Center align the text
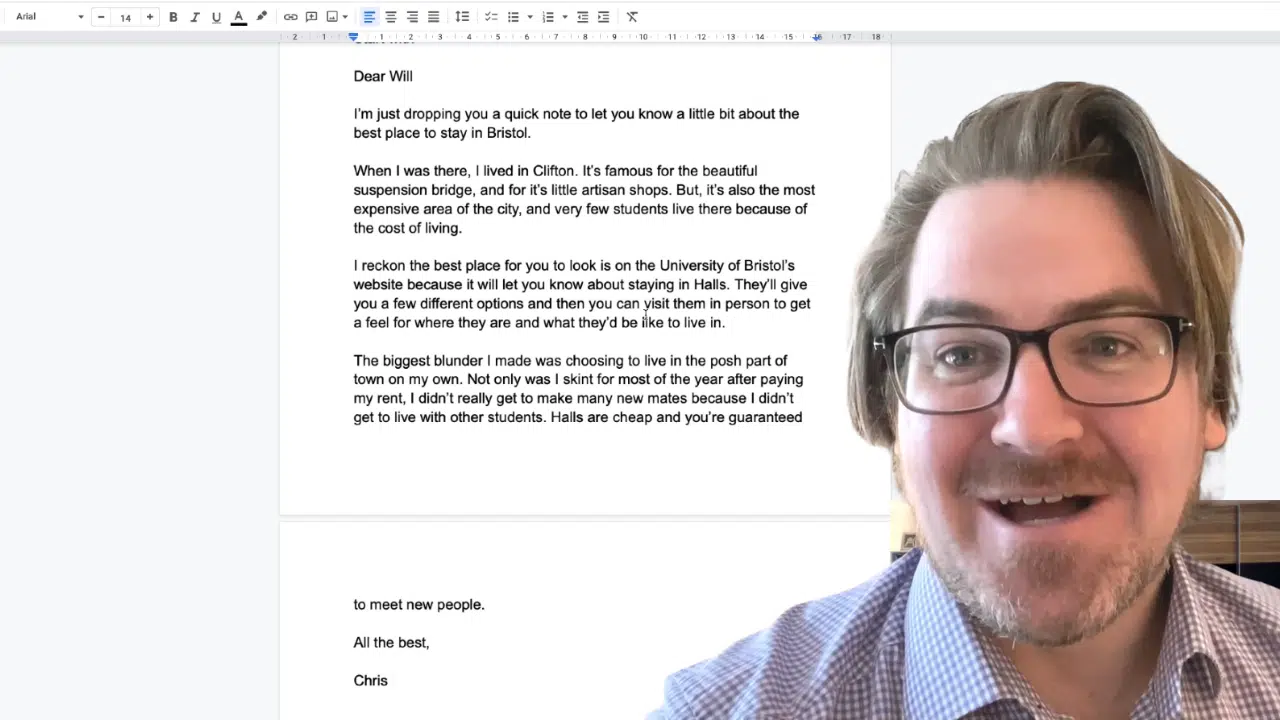This screenshot has height=720, width=1280. pos(391,17)
